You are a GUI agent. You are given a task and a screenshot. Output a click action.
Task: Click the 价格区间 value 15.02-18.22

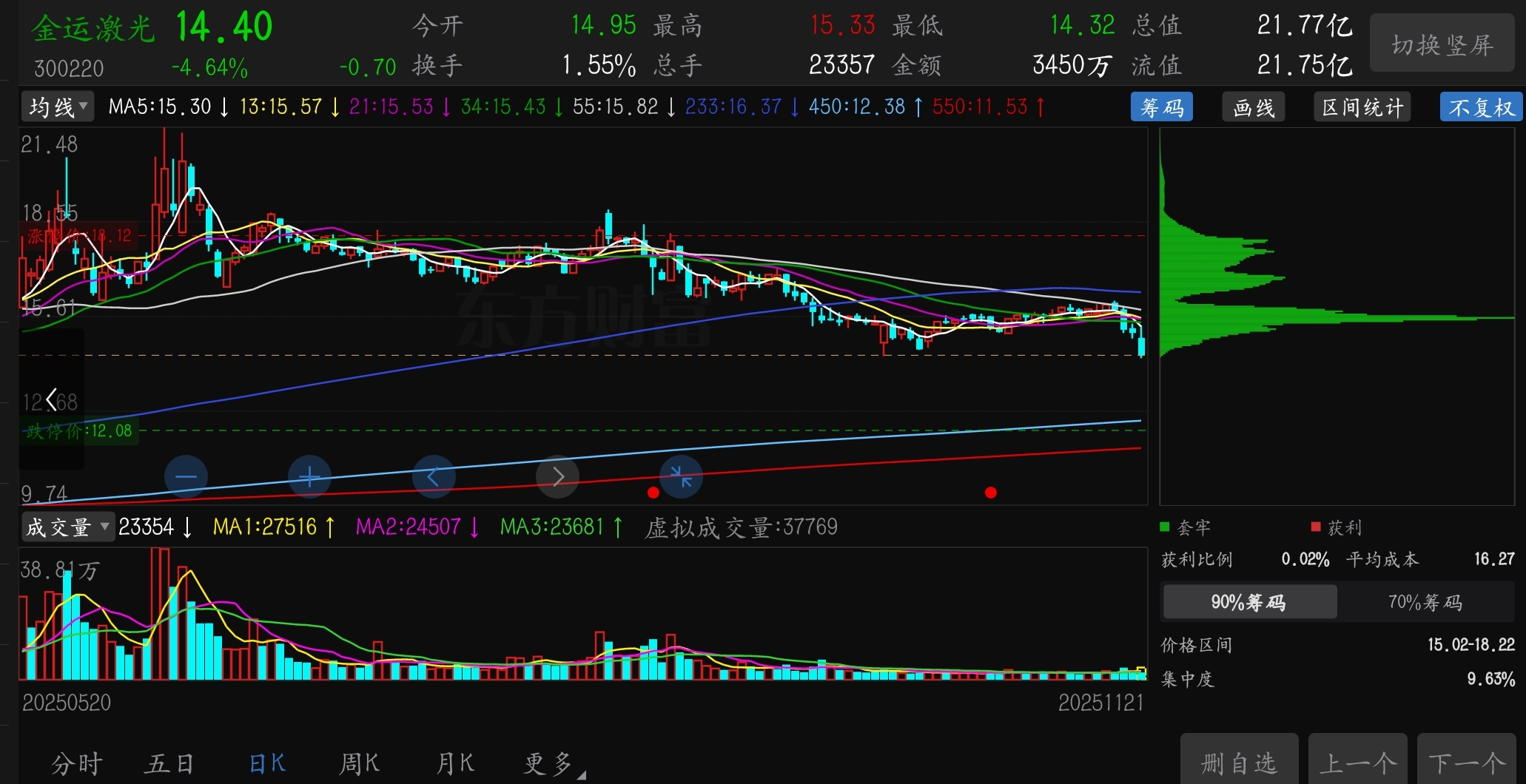pyautogui.click(x=1471, y=645)
